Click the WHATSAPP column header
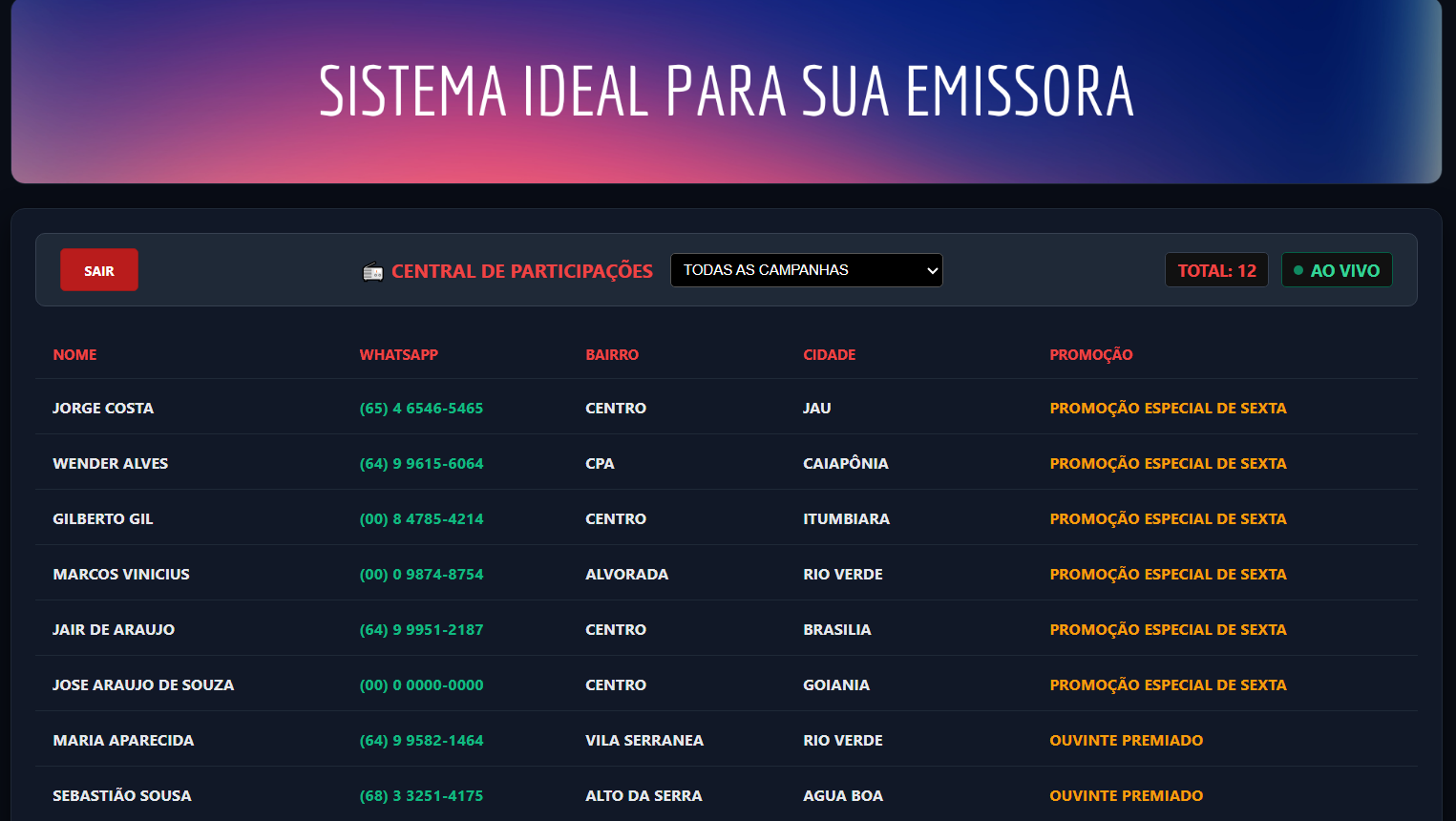 tap(398, 354)
